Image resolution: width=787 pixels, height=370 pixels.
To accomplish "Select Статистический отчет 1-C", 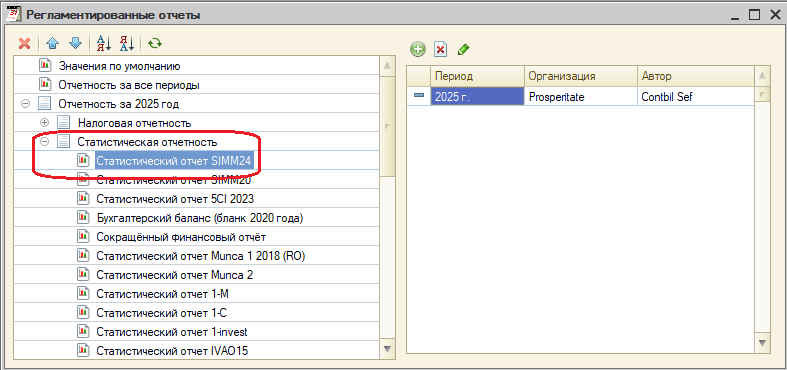I will [x=162, y=313].
